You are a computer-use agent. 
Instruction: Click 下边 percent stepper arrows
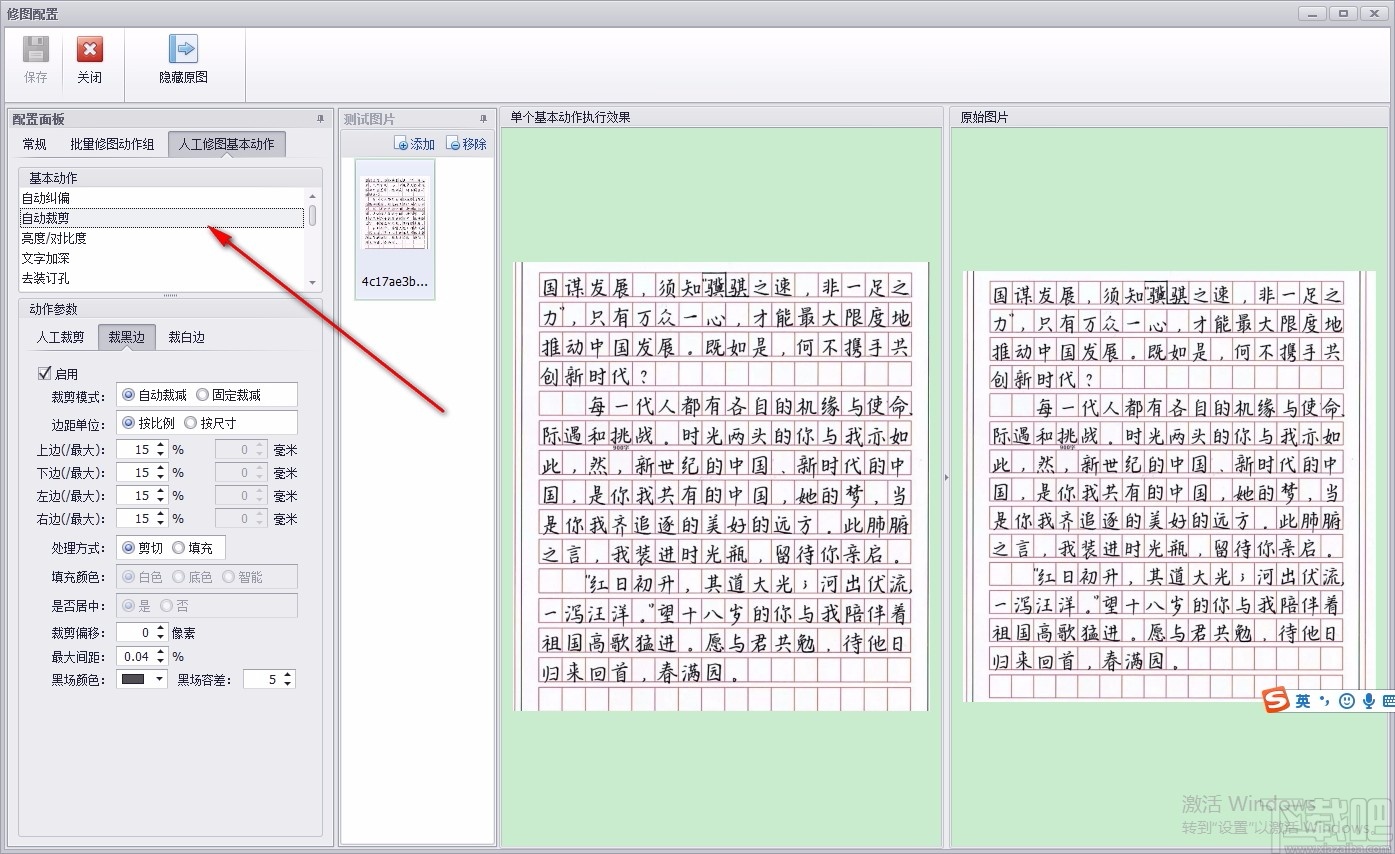tap(161, 473)
